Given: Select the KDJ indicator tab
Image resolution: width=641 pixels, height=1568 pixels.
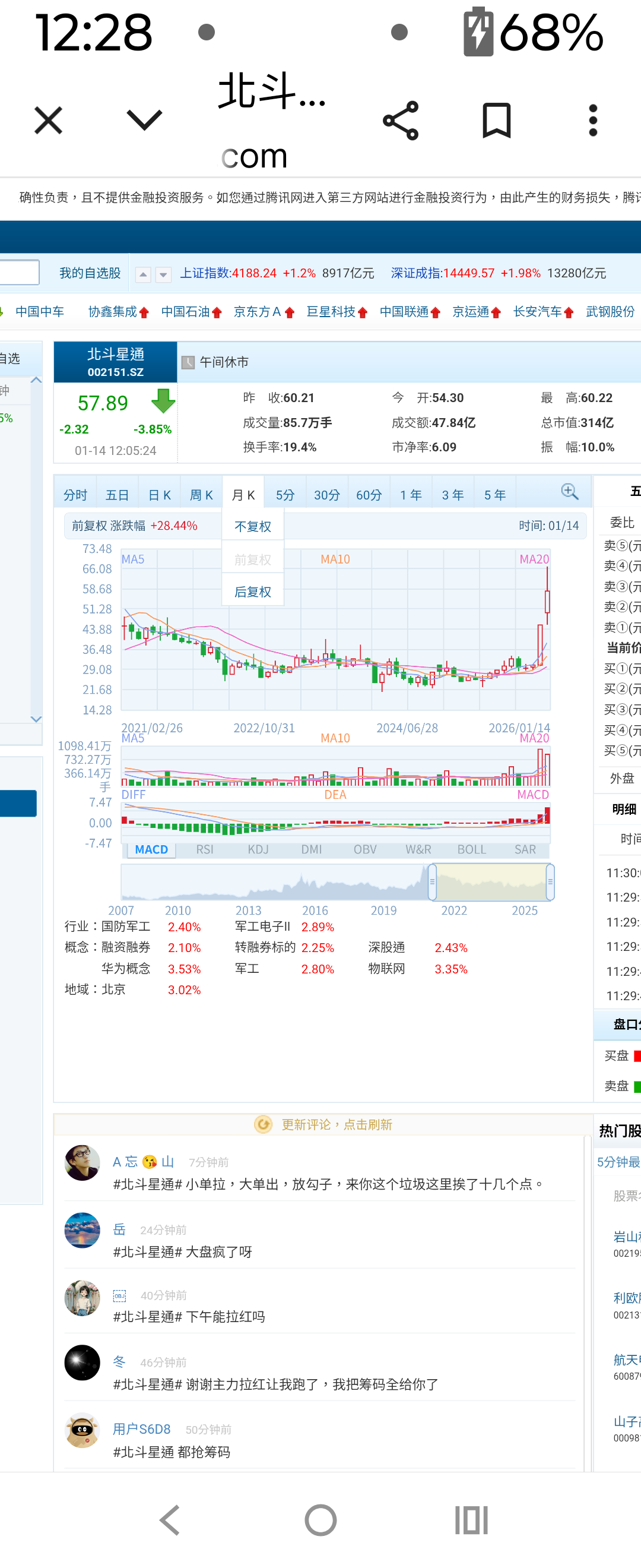Looking at the screenshot, I should click(258, 849).
